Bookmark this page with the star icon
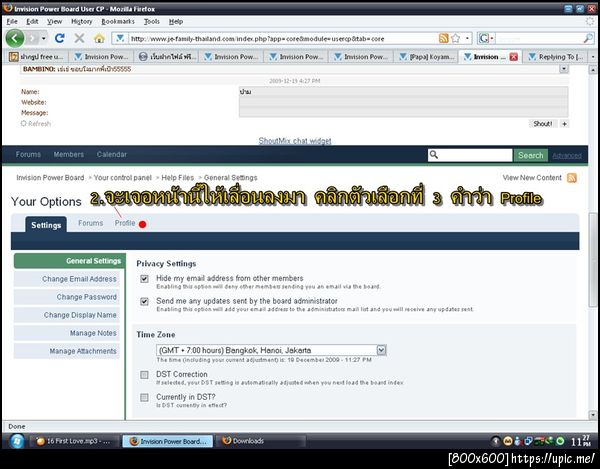 click(455, 38)
